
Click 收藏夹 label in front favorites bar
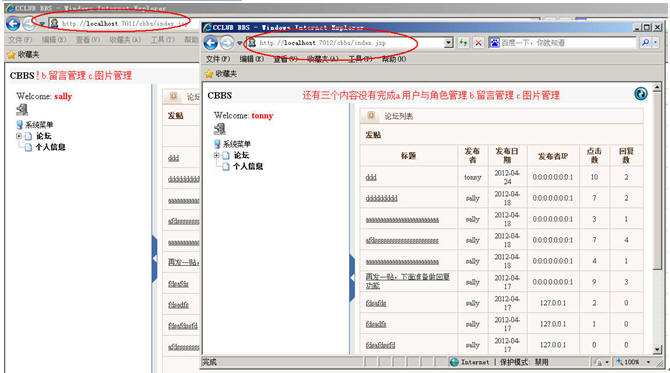coord(226,74)
